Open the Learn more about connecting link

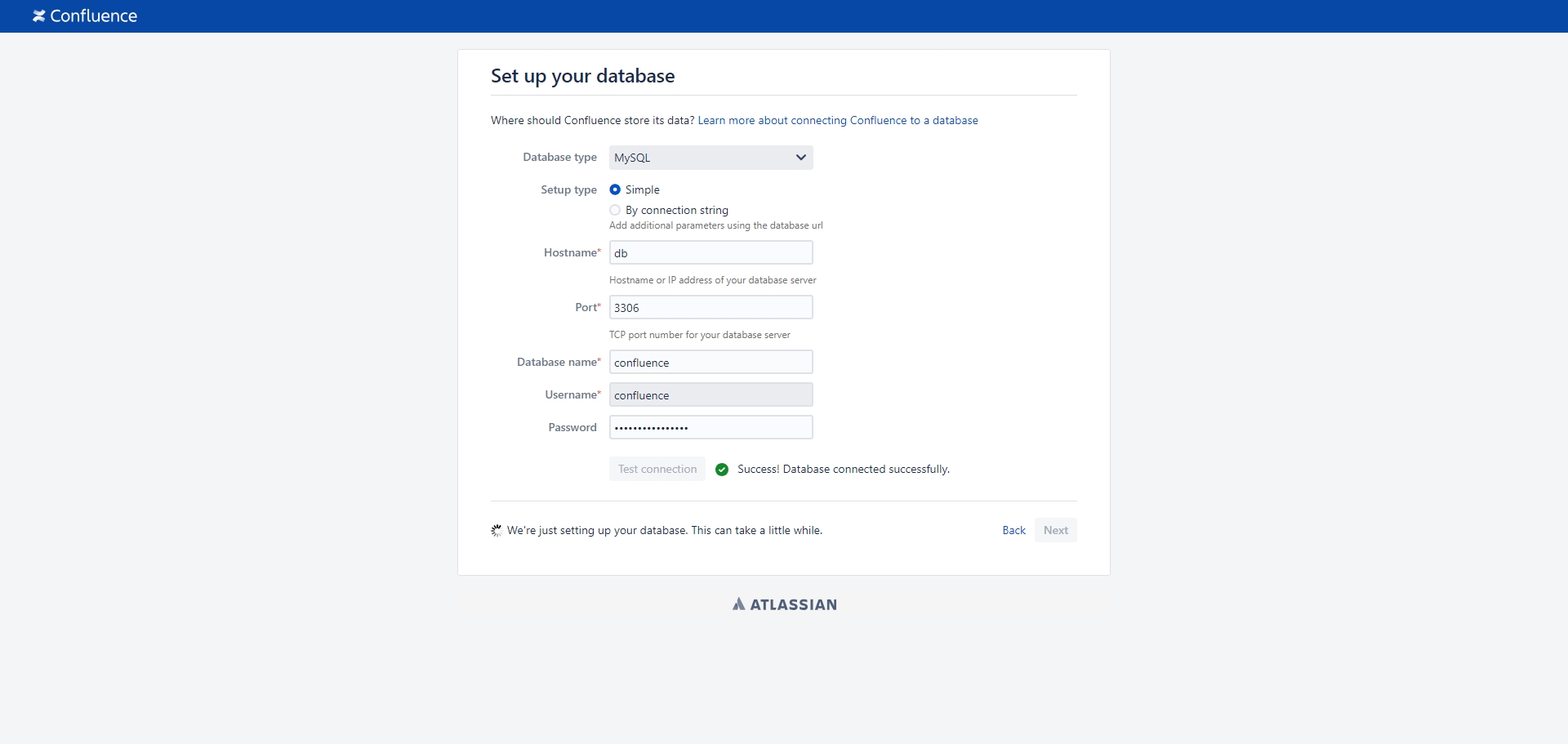837,121
